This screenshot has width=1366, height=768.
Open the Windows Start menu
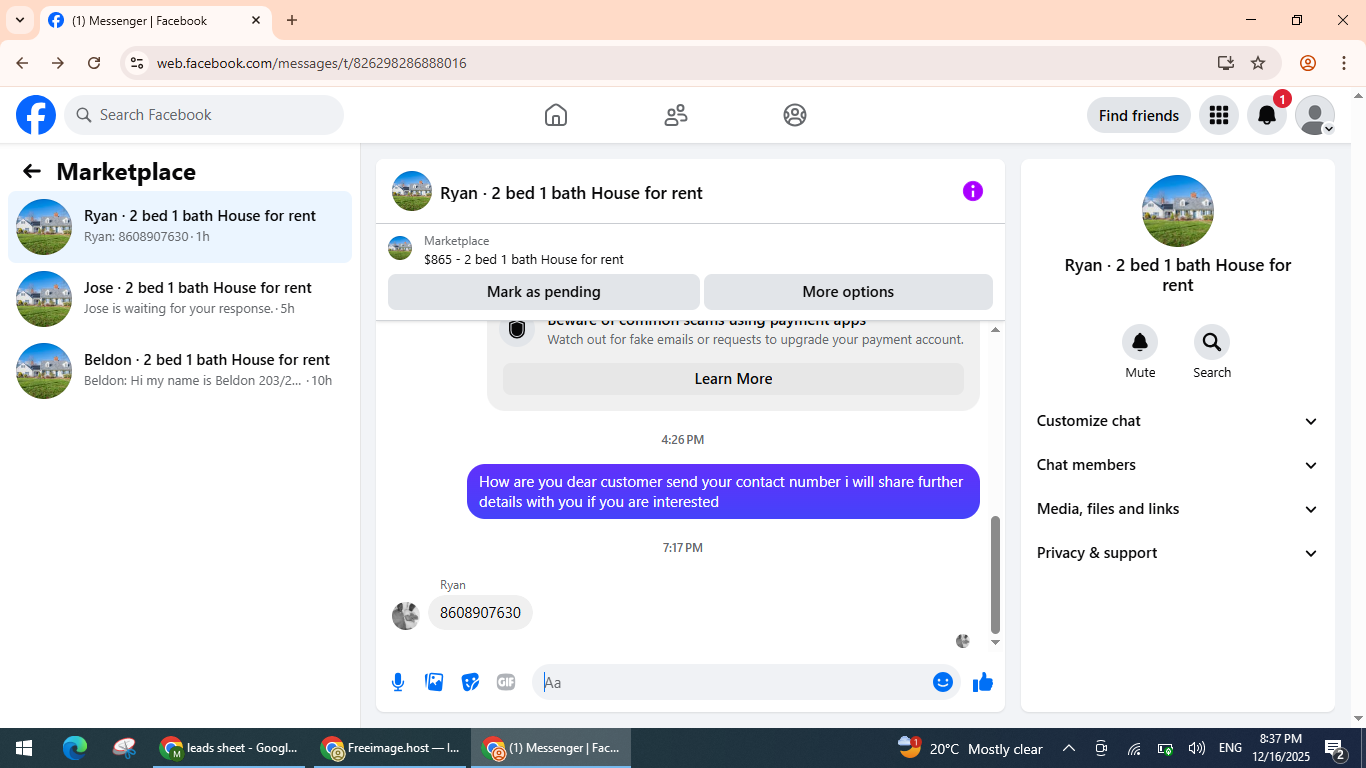point(24,748)
